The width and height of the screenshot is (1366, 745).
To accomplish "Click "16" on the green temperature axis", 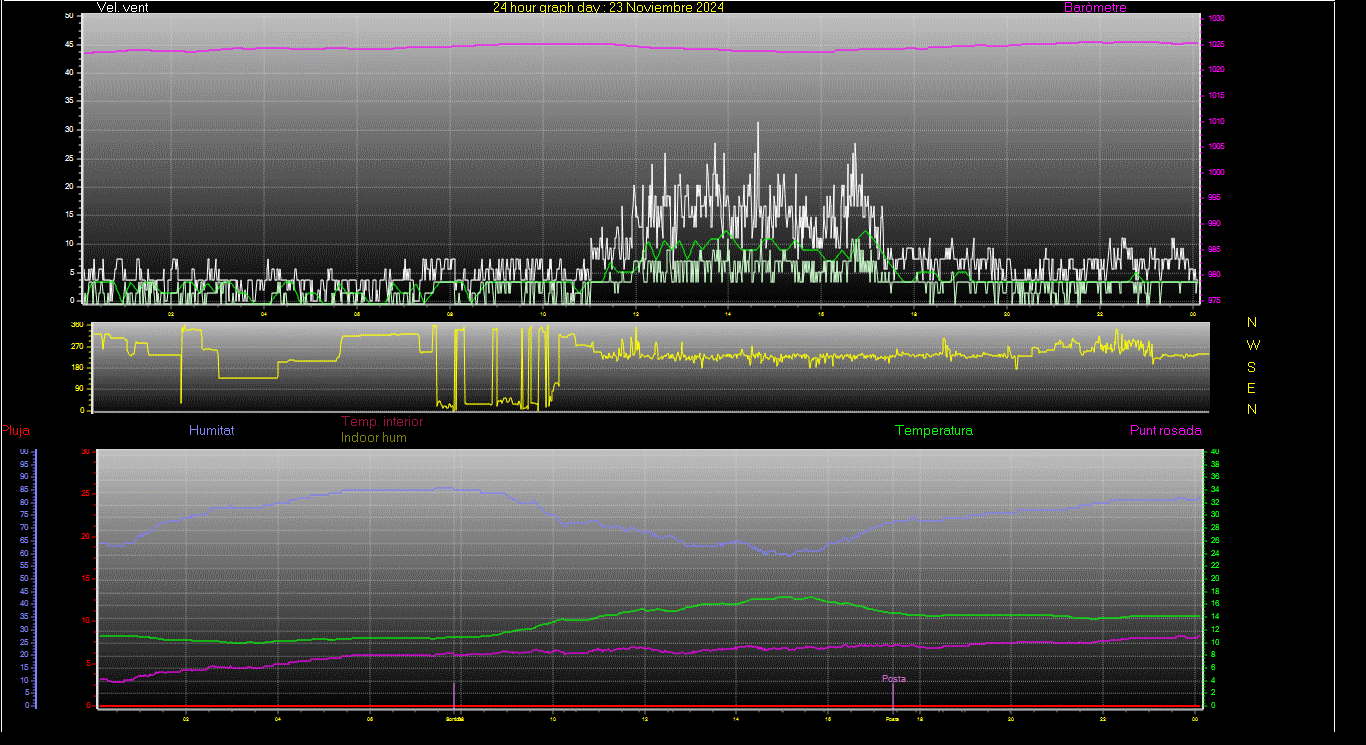I will click(x=1216, y=603).
